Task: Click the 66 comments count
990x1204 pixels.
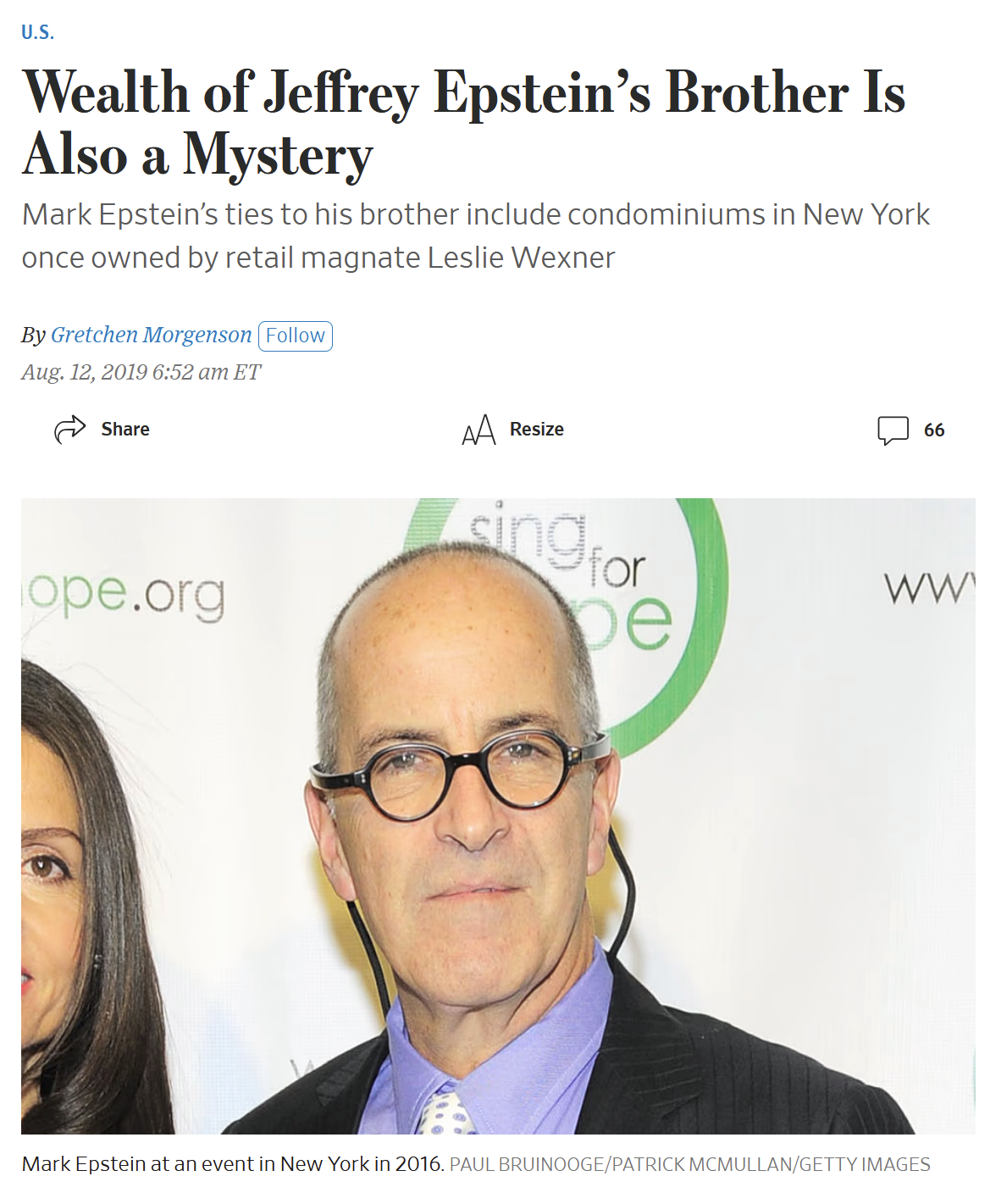Action: [934, 430]
